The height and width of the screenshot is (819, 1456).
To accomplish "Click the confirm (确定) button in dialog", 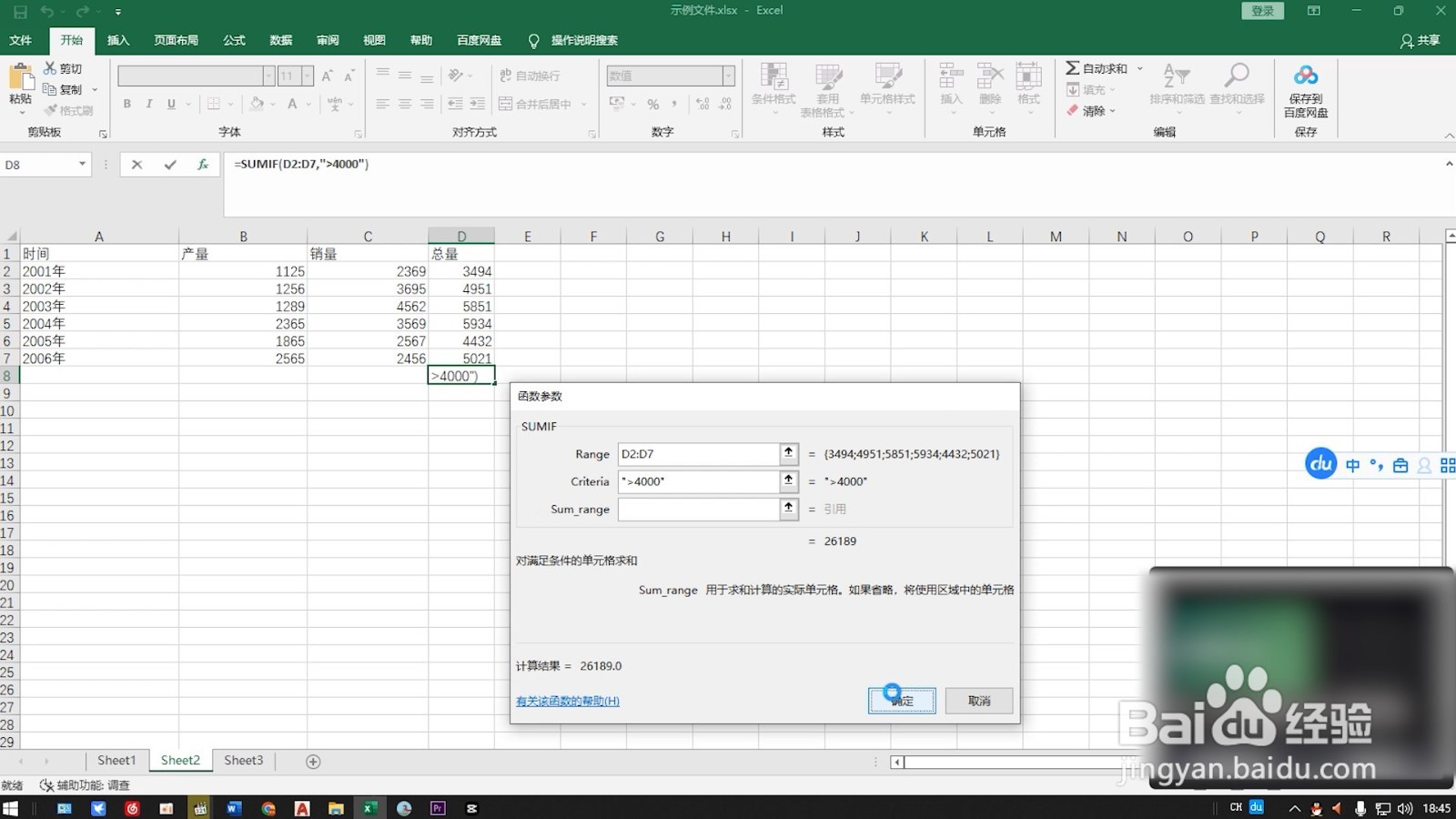I will tap(902, 701).
